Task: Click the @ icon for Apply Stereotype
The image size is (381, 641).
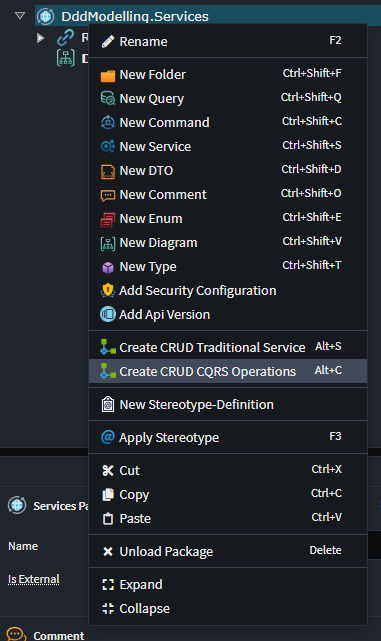Action: 108,437
